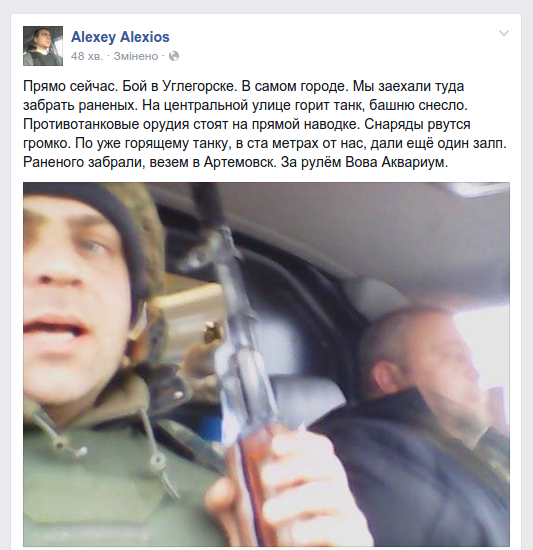This screenshot has width=533, height=550.
Task: View edit history via Змінено link
Action: [136, 56]
